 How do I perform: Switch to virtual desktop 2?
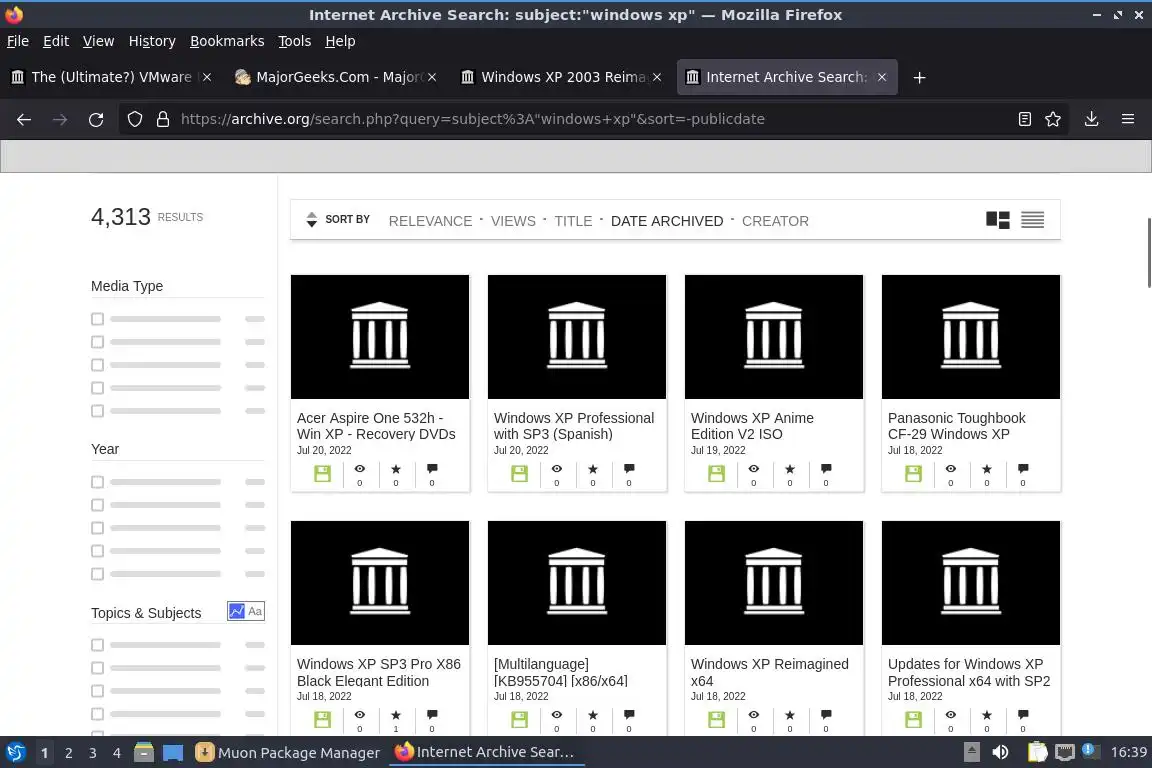point(68,753)
